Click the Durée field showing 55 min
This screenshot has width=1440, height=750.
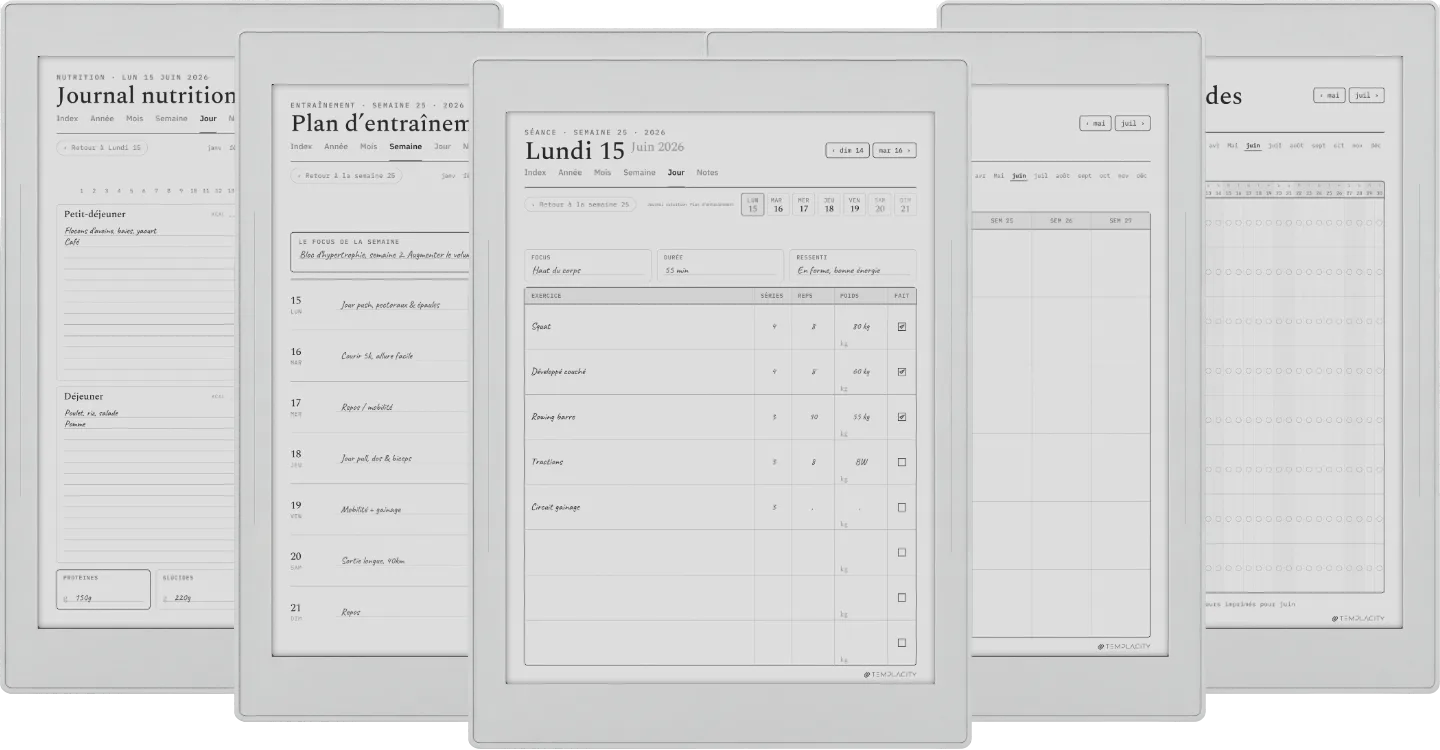click(x=720, y=264)
